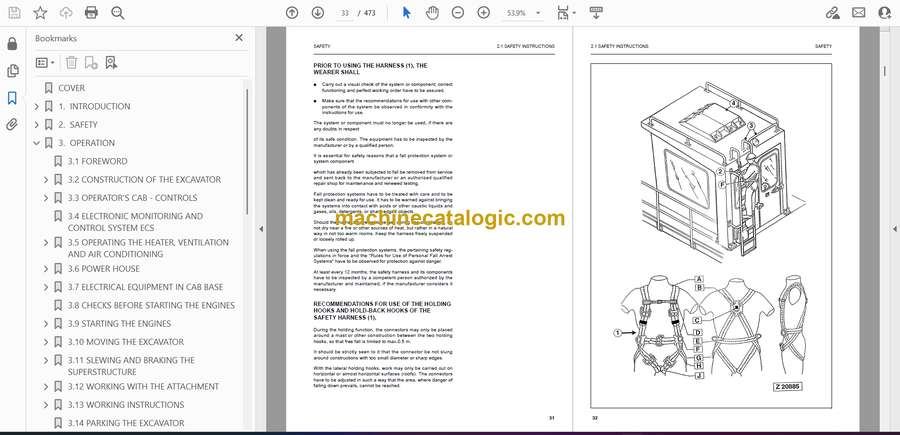Jump to the 3.1 FOREWORD bookmark
900x435 pixels.
pyautogui.click(x=97, y=161)
